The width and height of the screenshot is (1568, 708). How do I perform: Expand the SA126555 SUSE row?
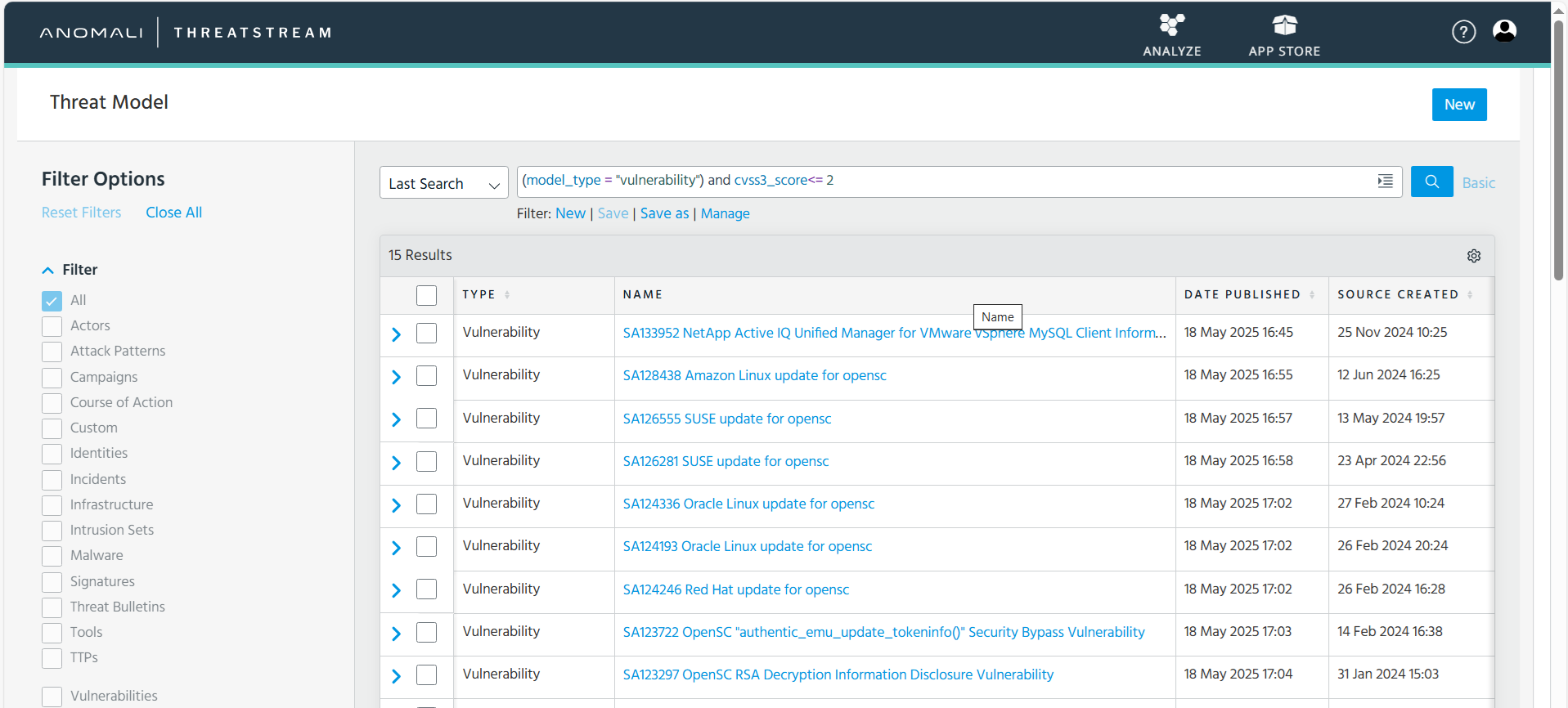pos(396,419)
